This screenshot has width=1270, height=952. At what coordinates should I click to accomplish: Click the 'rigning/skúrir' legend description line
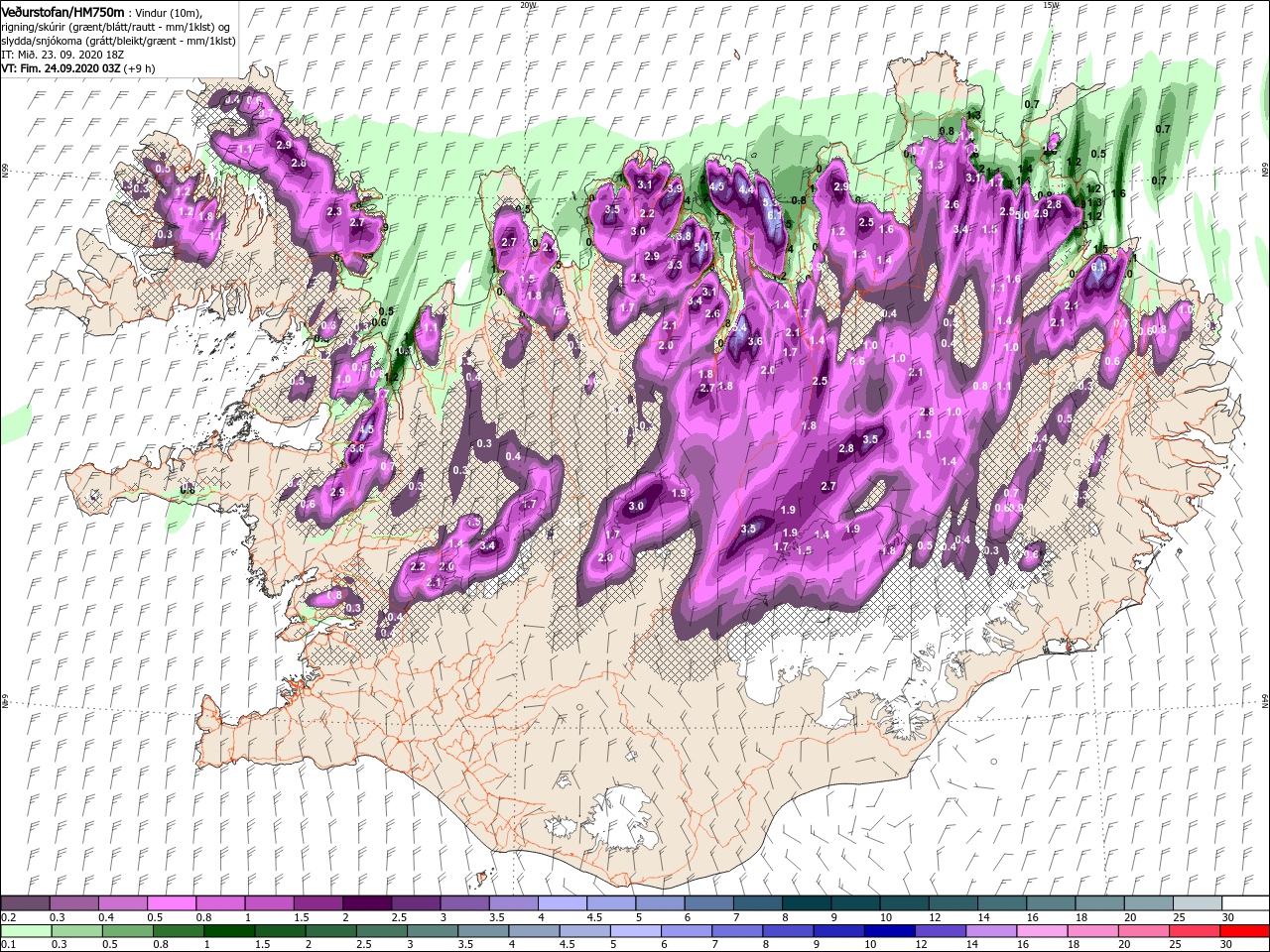tap(115, 26)
